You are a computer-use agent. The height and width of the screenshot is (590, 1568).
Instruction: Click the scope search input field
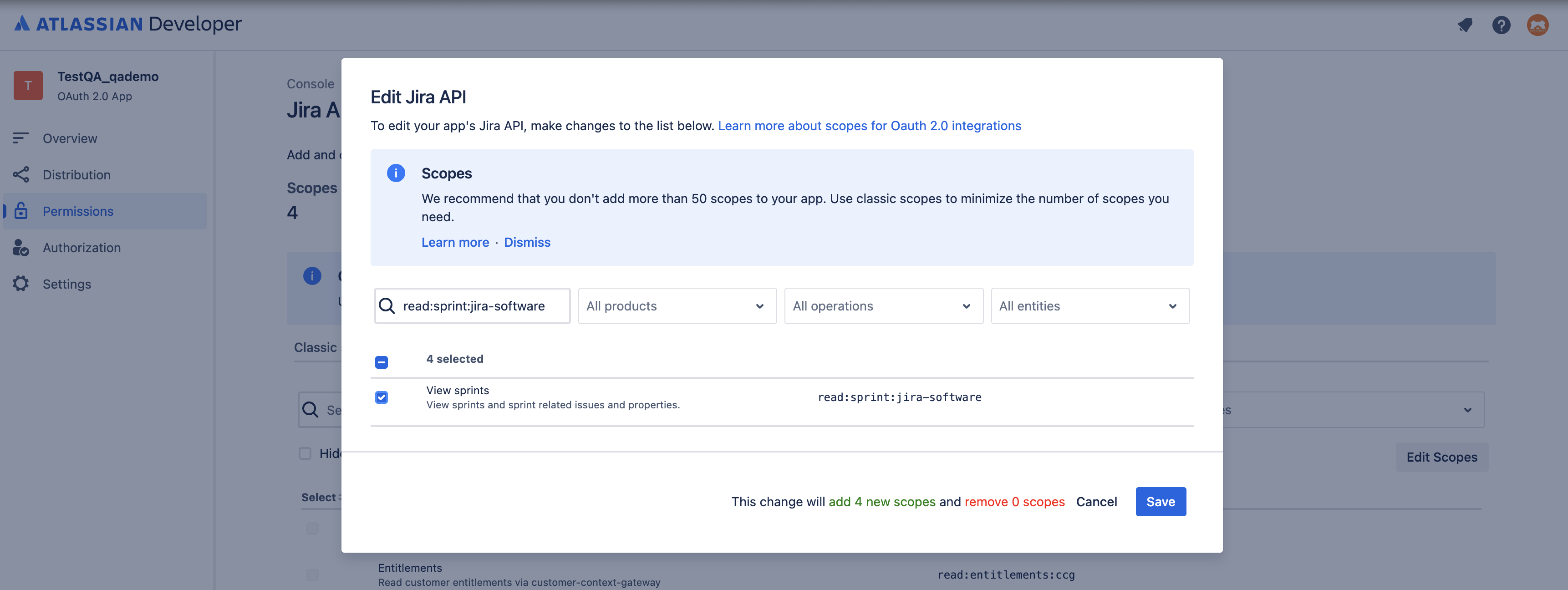[481, 305]
